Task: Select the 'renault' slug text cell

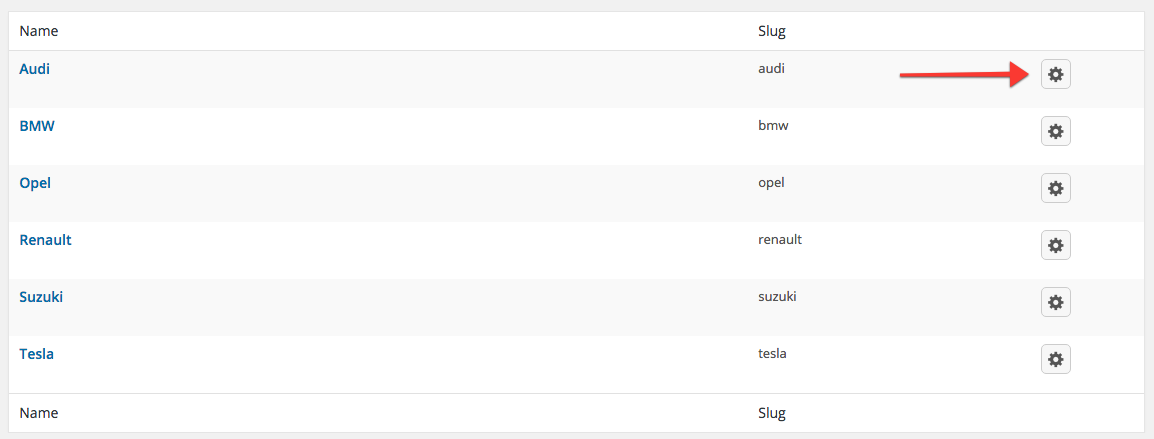Action: 779,239
